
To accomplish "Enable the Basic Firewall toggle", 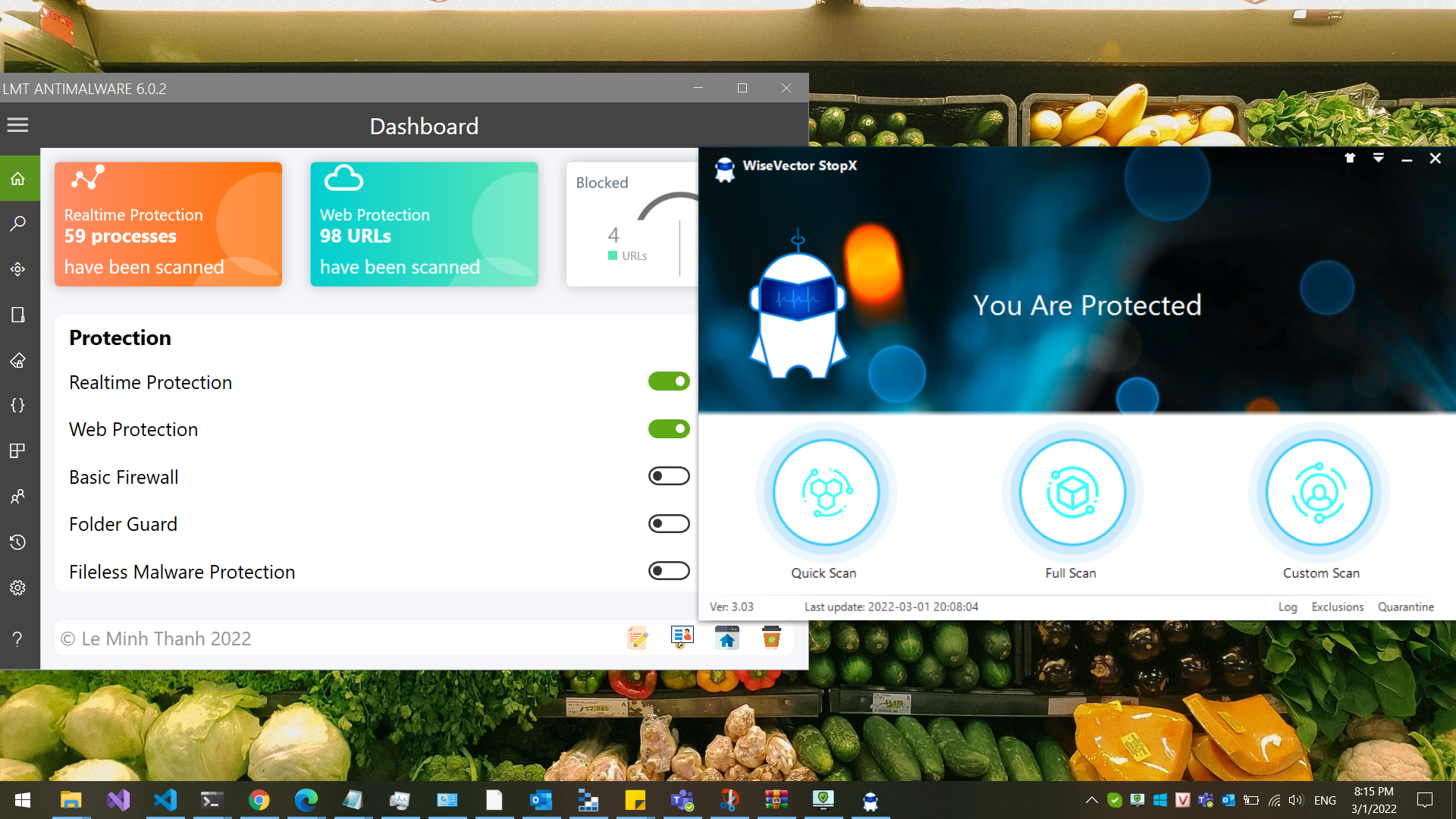I will click(x=669, y=476).
